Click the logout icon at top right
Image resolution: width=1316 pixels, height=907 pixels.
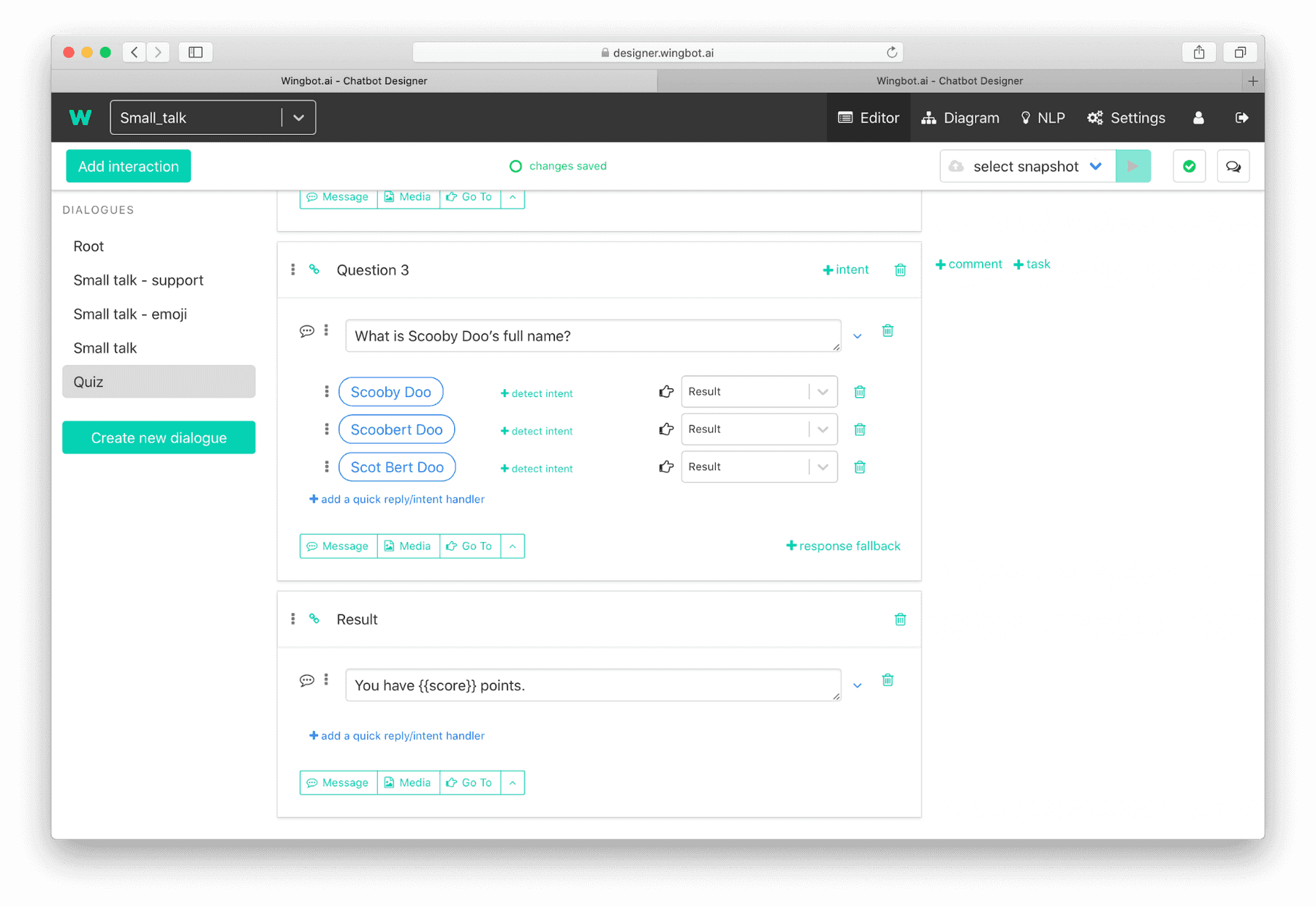(x=1242, y=117)
